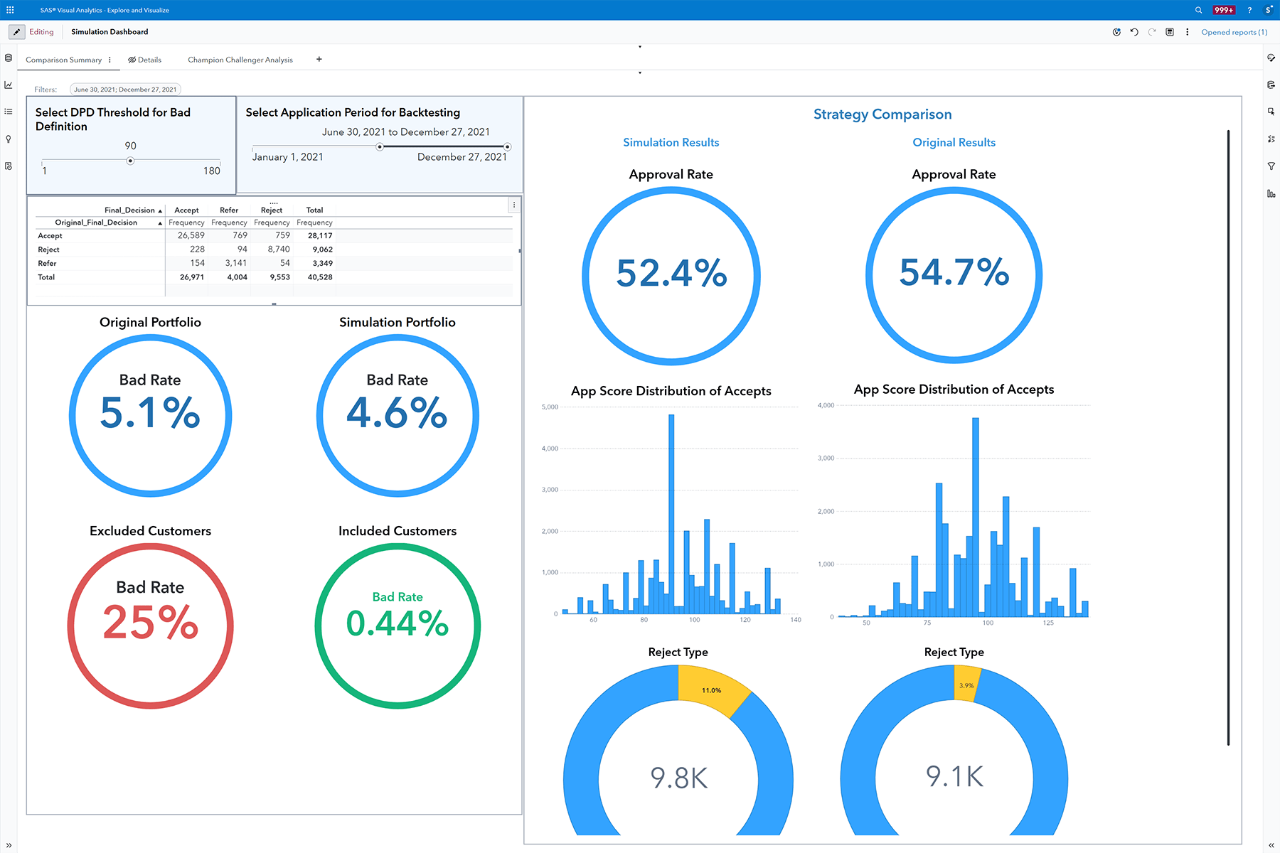
Task: Open the Filters pane via the funnel icon
Action: point(1271,166)
